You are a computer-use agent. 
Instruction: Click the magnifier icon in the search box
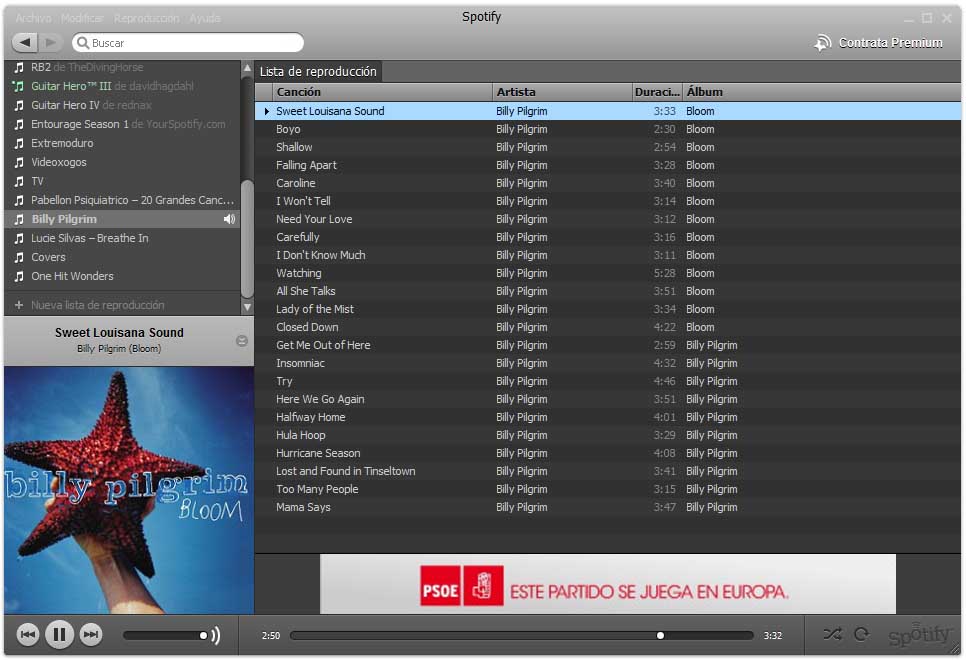(x=83, y=43)
